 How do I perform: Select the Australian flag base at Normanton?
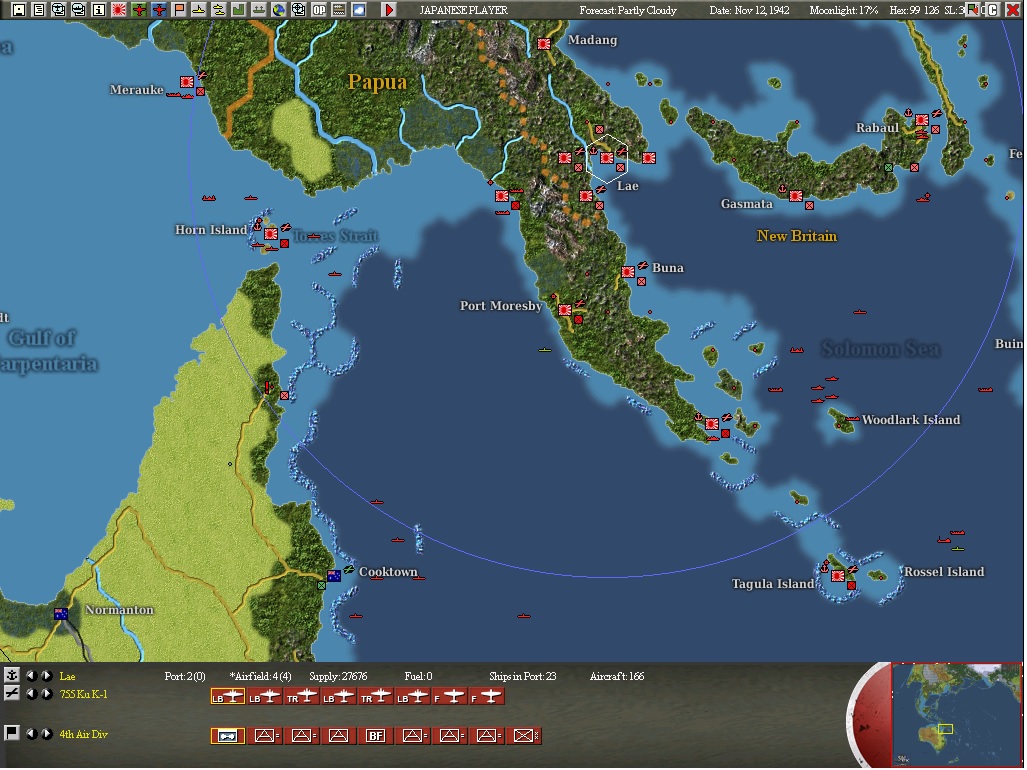point(61,614)
